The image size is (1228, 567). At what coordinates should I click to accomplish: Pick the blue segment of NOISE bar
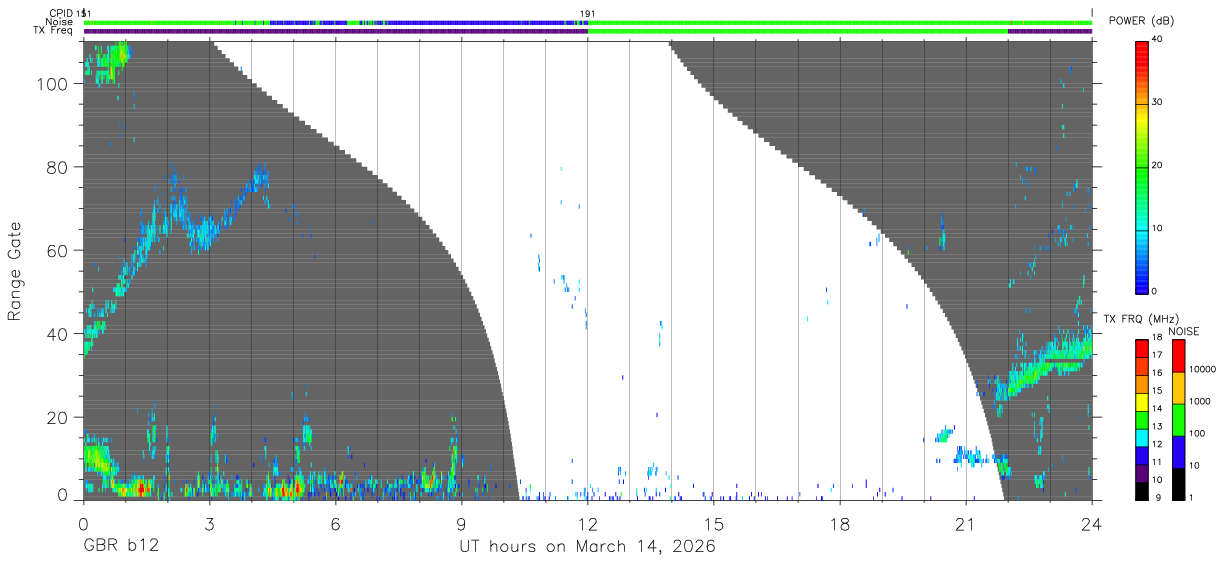point(1178,452)
